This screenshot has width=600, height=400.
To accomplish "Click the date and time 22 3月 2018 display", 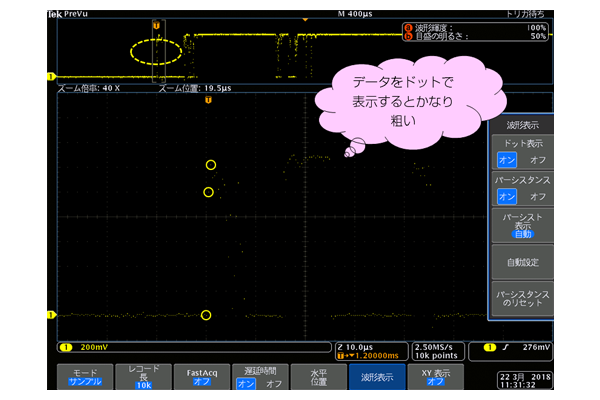I will (x=525, y=380).
